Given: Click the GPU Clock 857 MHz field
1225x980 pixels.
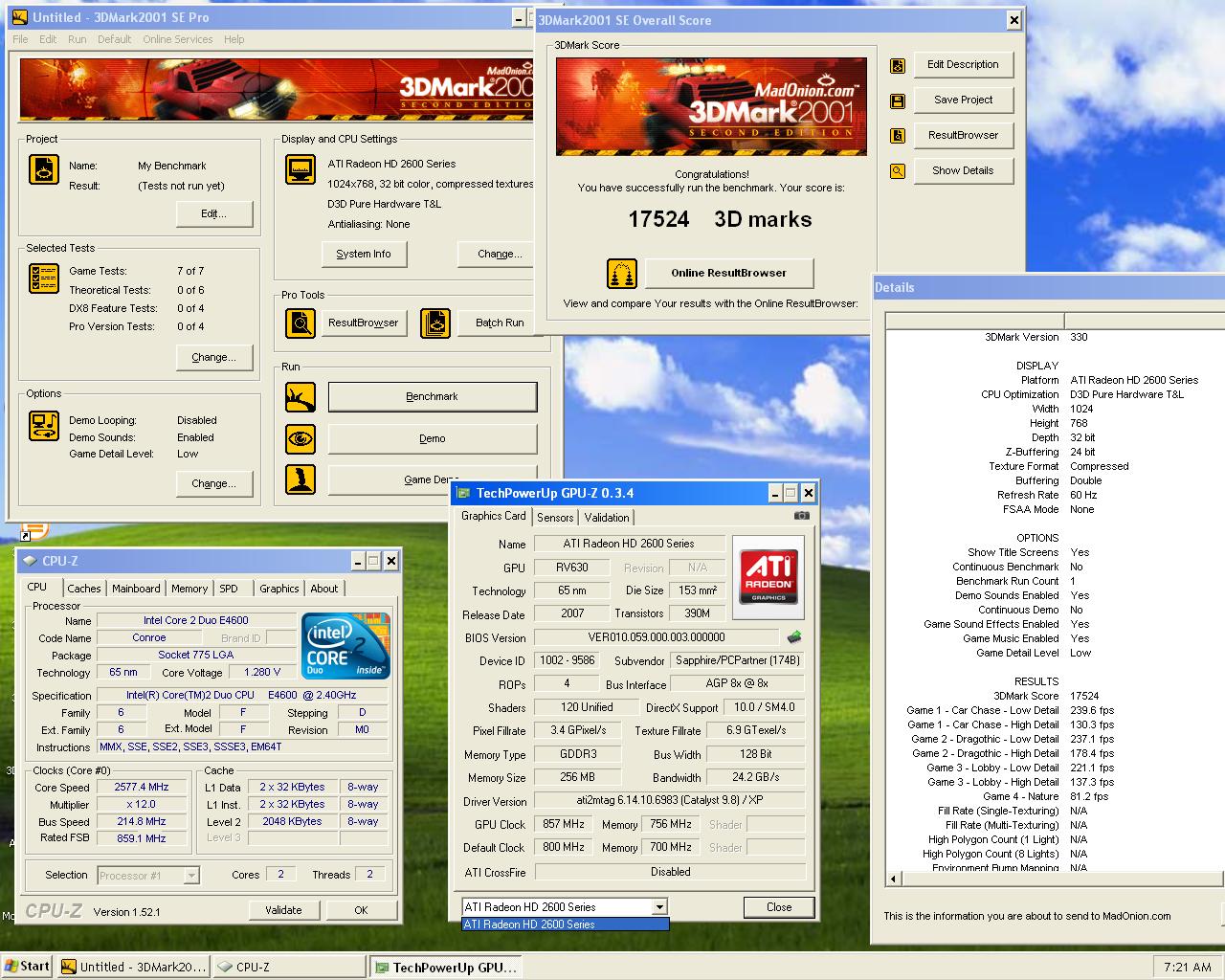Looking at the screenshot, I should pos(564,824).
